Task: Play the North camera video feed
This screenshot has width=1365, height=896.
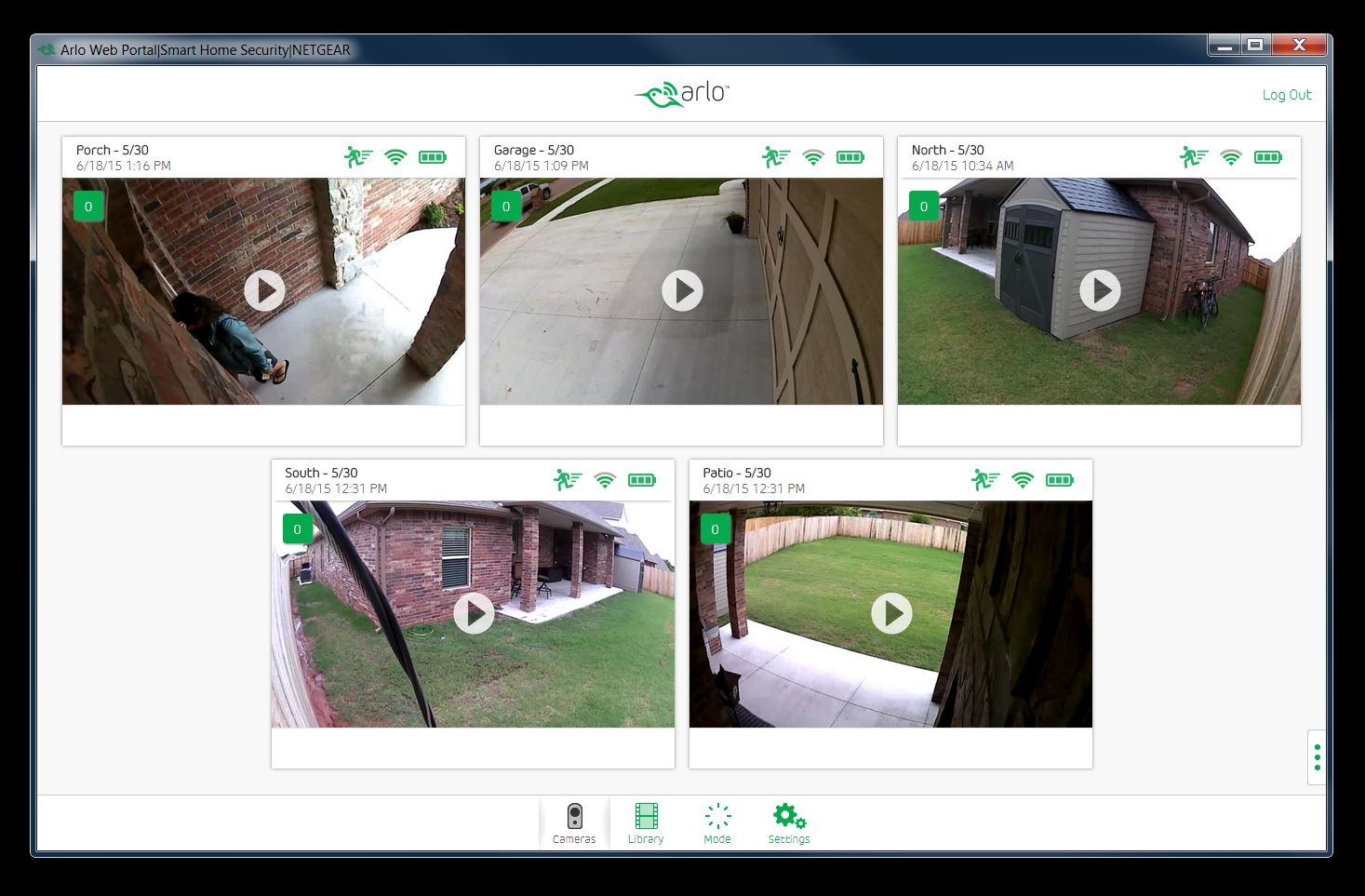Action: 1100,291
